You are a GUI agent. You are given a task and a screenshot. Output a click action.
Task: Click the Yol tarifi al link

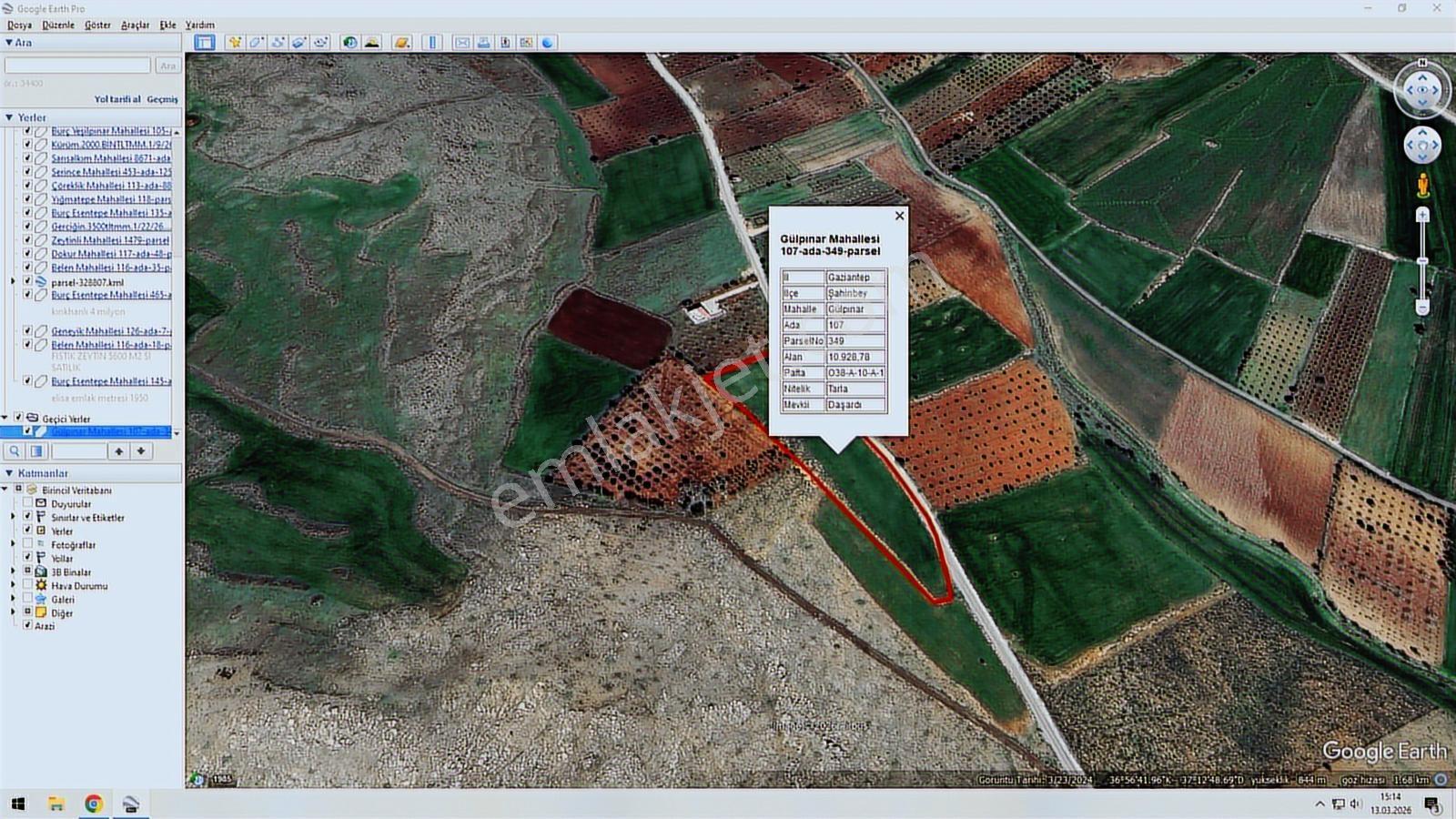[x=117, y=99]
